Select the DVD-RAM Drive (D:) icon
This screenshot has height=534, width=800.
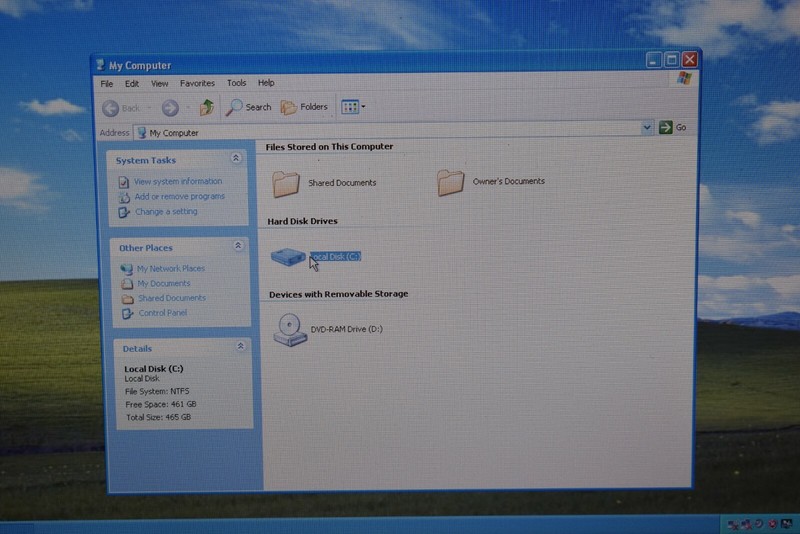pyautogui.click(x=290, y=330)
